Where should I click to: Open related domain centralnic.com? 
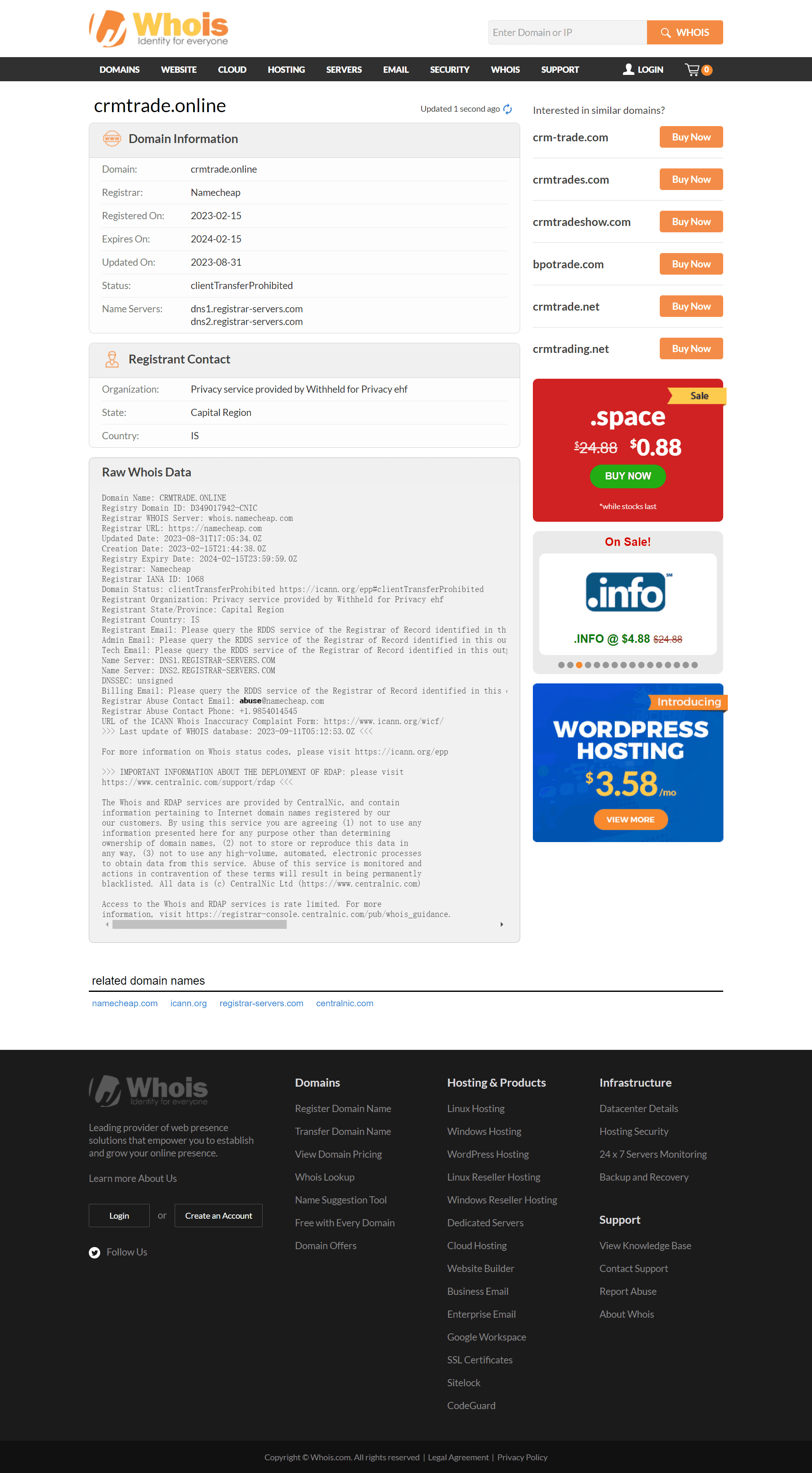pos(345,1004)
